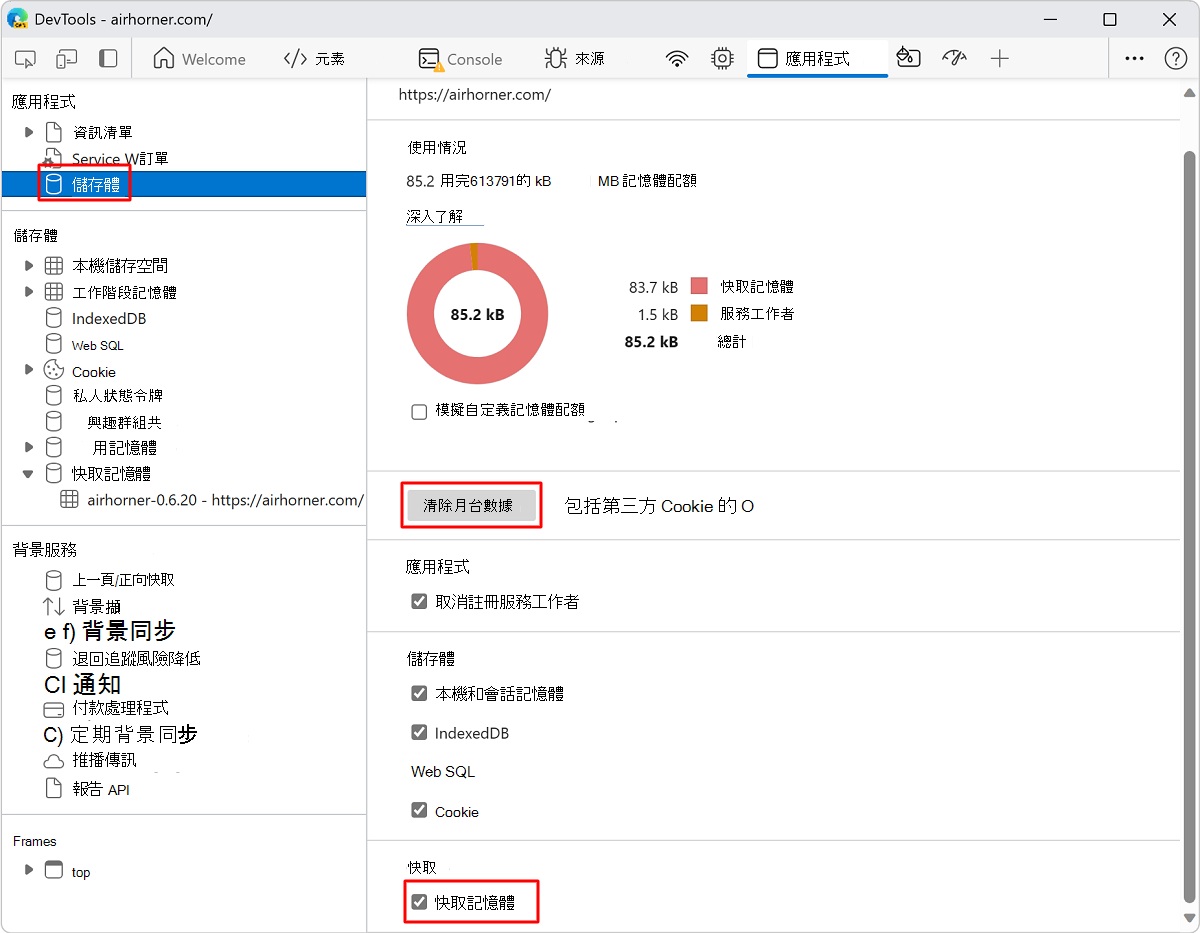
Task: Open the 深入了解 link
Action: (443, 215)
